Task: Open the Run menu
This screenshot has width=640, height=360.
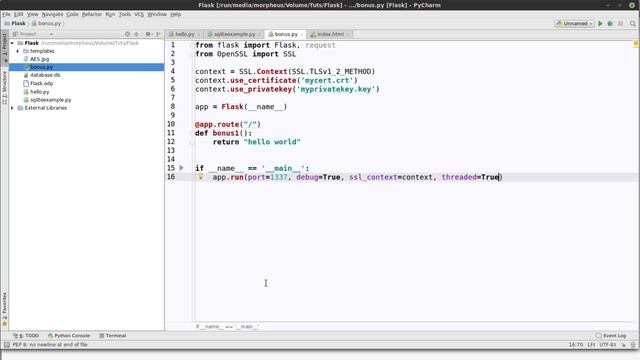Action: [x=110, y=14]
